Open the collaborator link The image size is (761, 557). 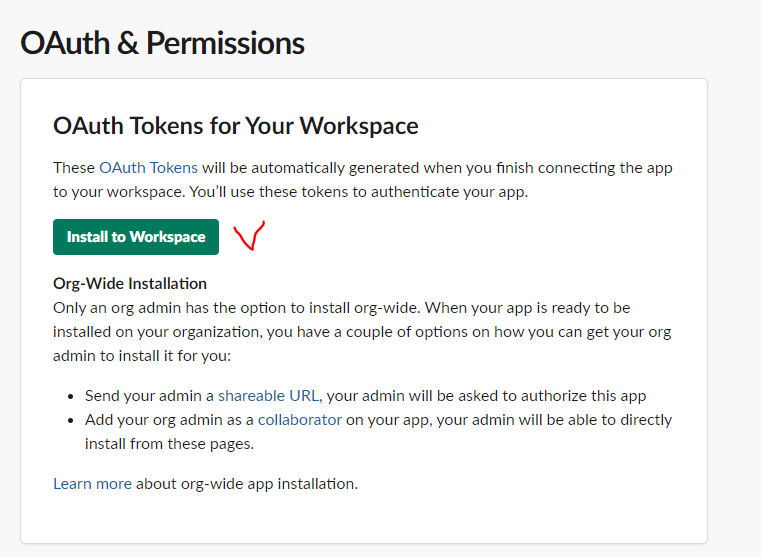pyautogui.click(x=300, y=420)
